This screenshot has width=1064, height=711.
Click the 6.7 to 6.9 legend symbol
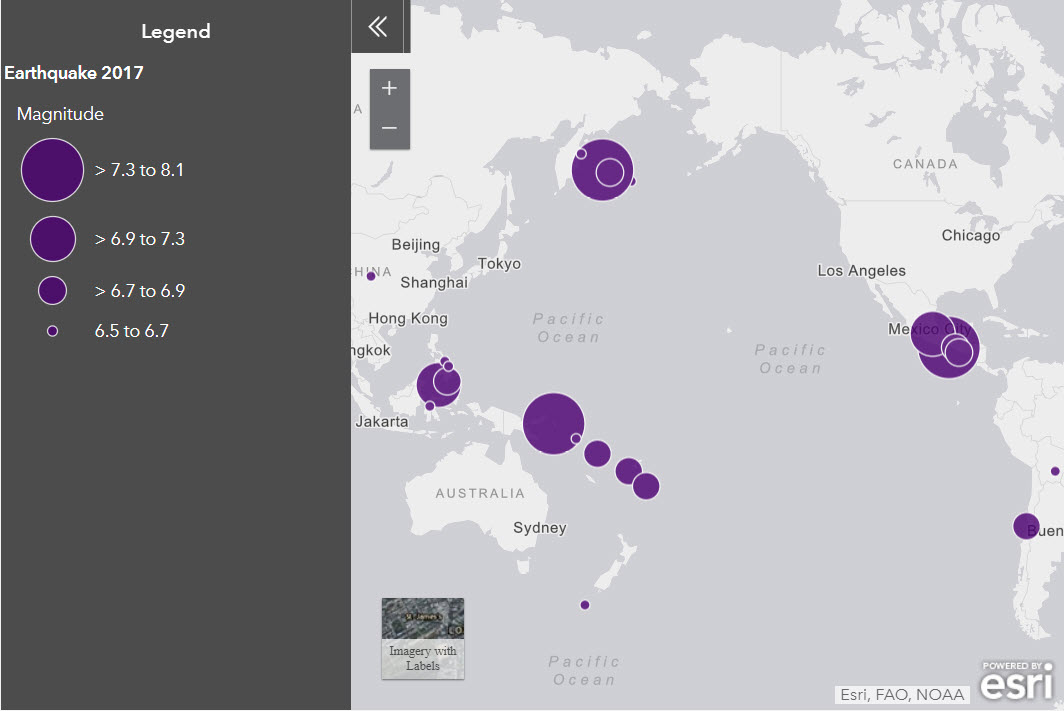(x=52, y=290)
